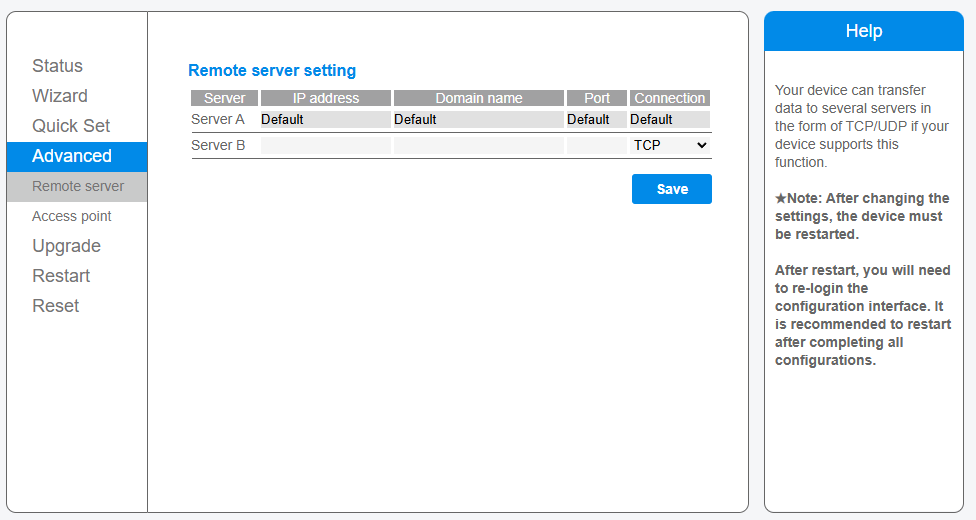Click the Server A connection field
The height and width of the screenshot is (520, 976).
click(x=669, y=120)
